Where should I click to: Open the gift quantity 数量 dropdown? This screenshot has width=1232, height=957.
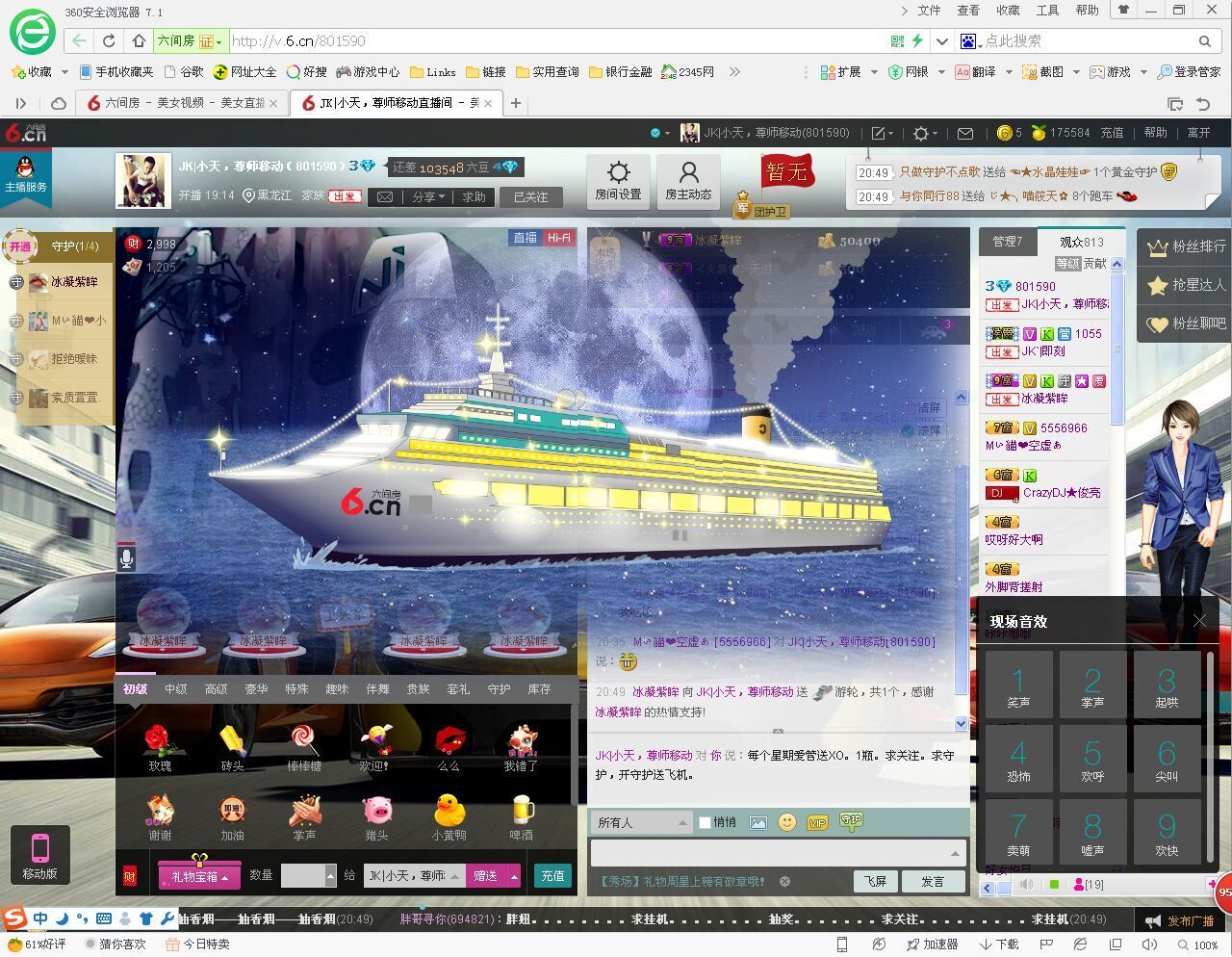[x=330, y=875]
